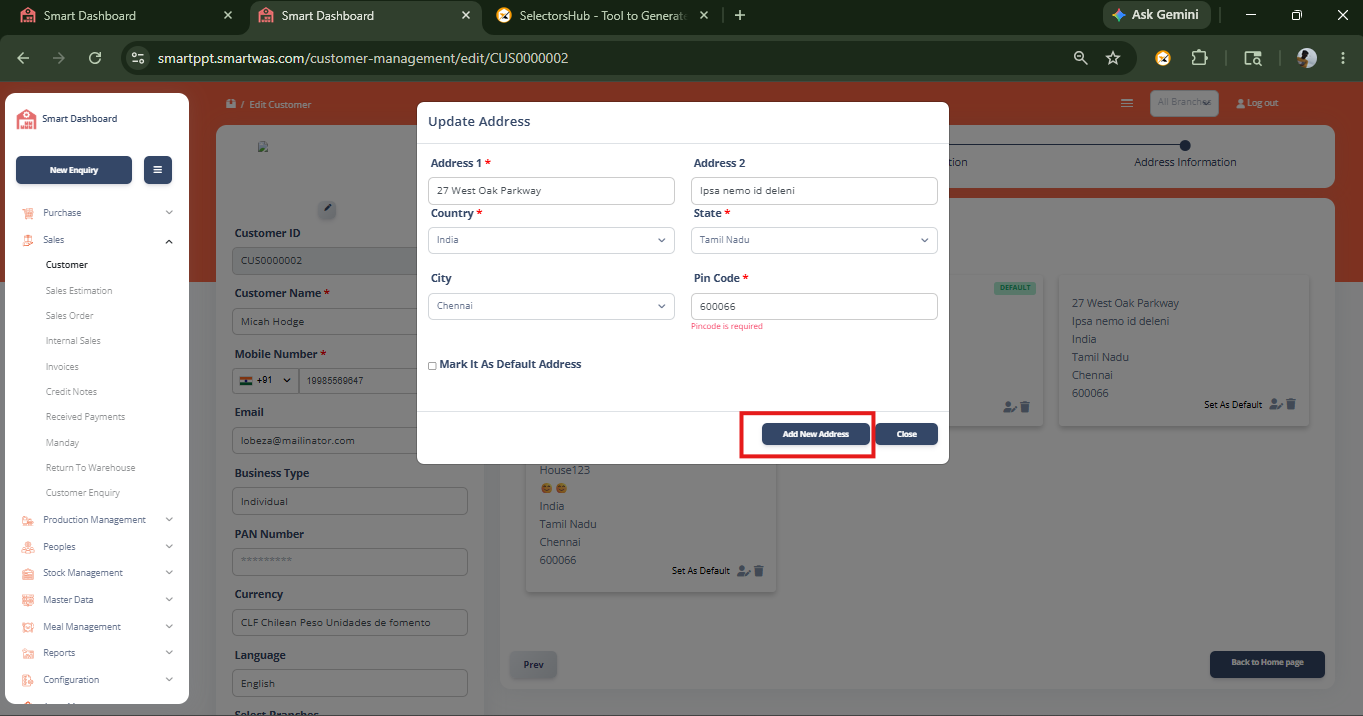Open the City dropdown showing Chennai
The image size is (1363, 716).
552,306
